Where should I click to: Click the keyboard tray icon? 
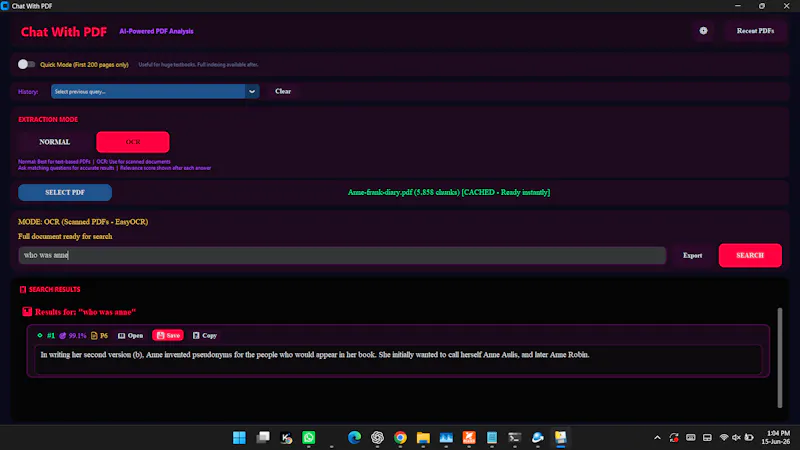(x=690, y=437)
